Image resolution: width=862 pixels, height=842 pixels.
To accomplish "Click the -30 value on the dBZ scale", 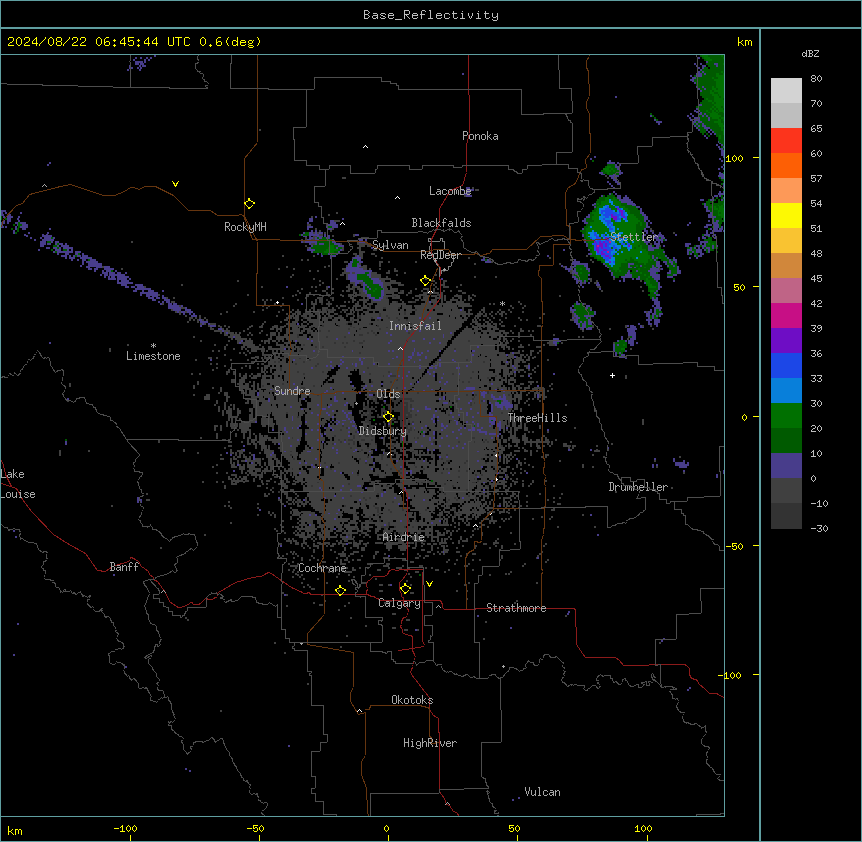I will 819,528.
